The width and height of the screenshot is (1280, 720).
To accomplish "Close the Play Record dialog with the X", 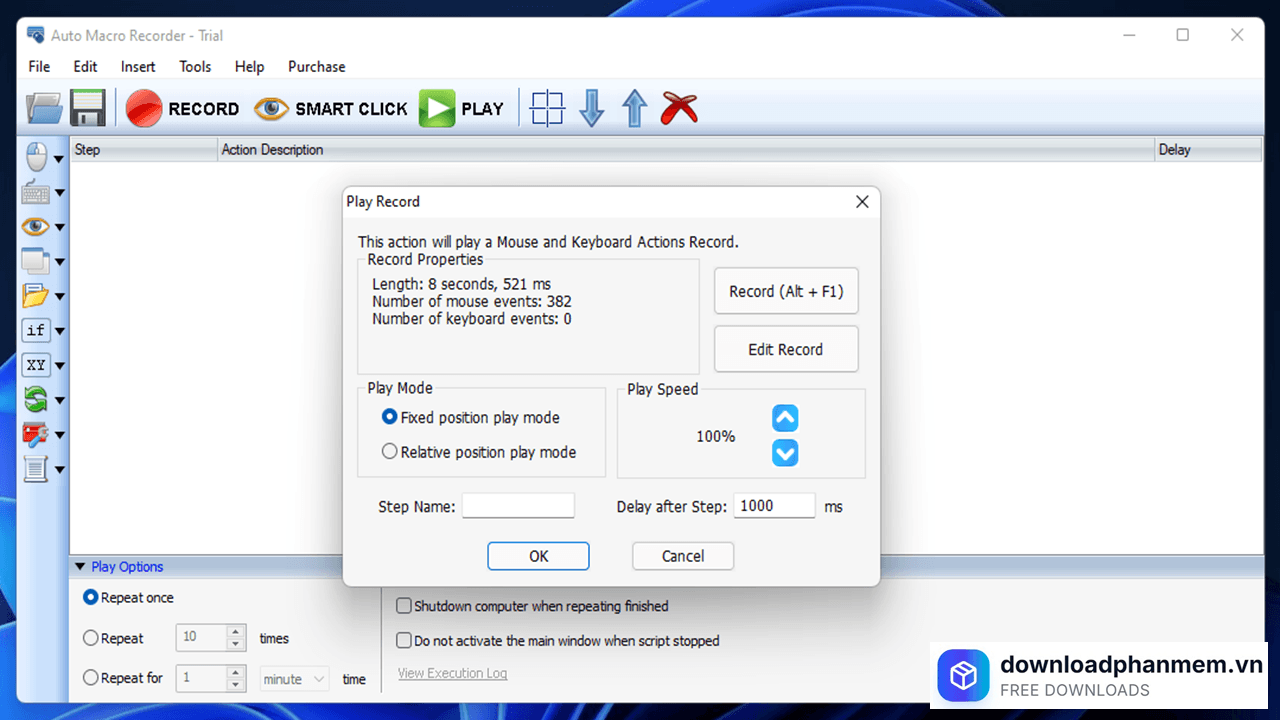I will pos(862,201).
